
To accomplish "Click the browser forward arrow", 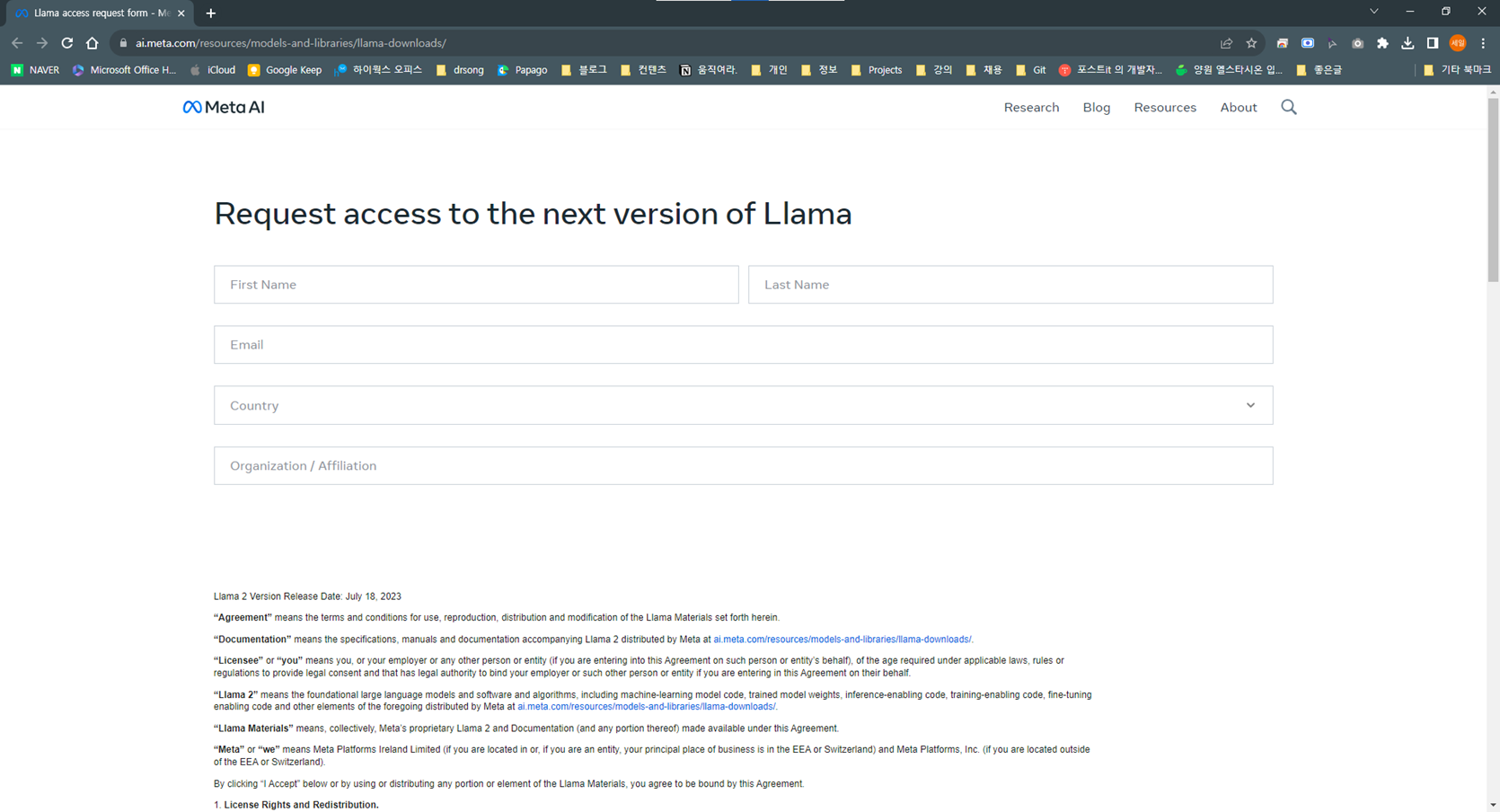I will tap(42, 43).
